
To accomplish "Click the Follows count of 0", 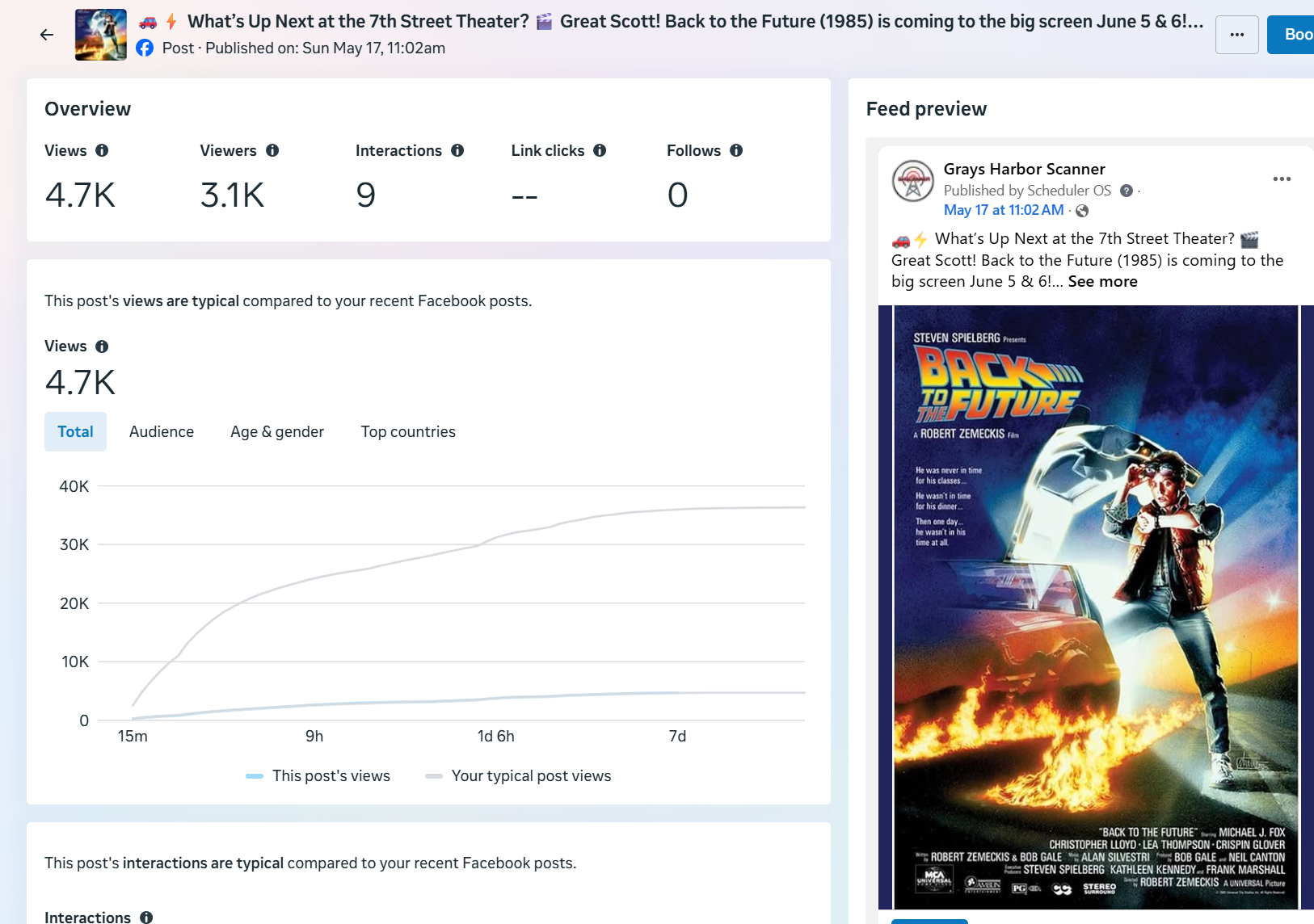I will tap(678, 195).
